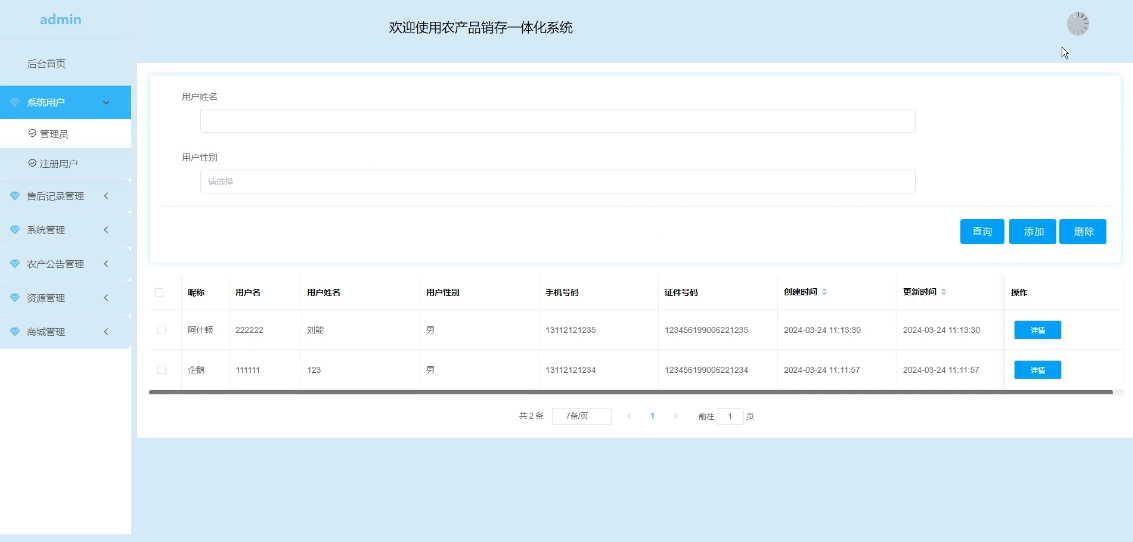Expand the 系统管理 menu chevron
Image resolution: width=1133 pixels, height=542 pixels.
point(106,230)
